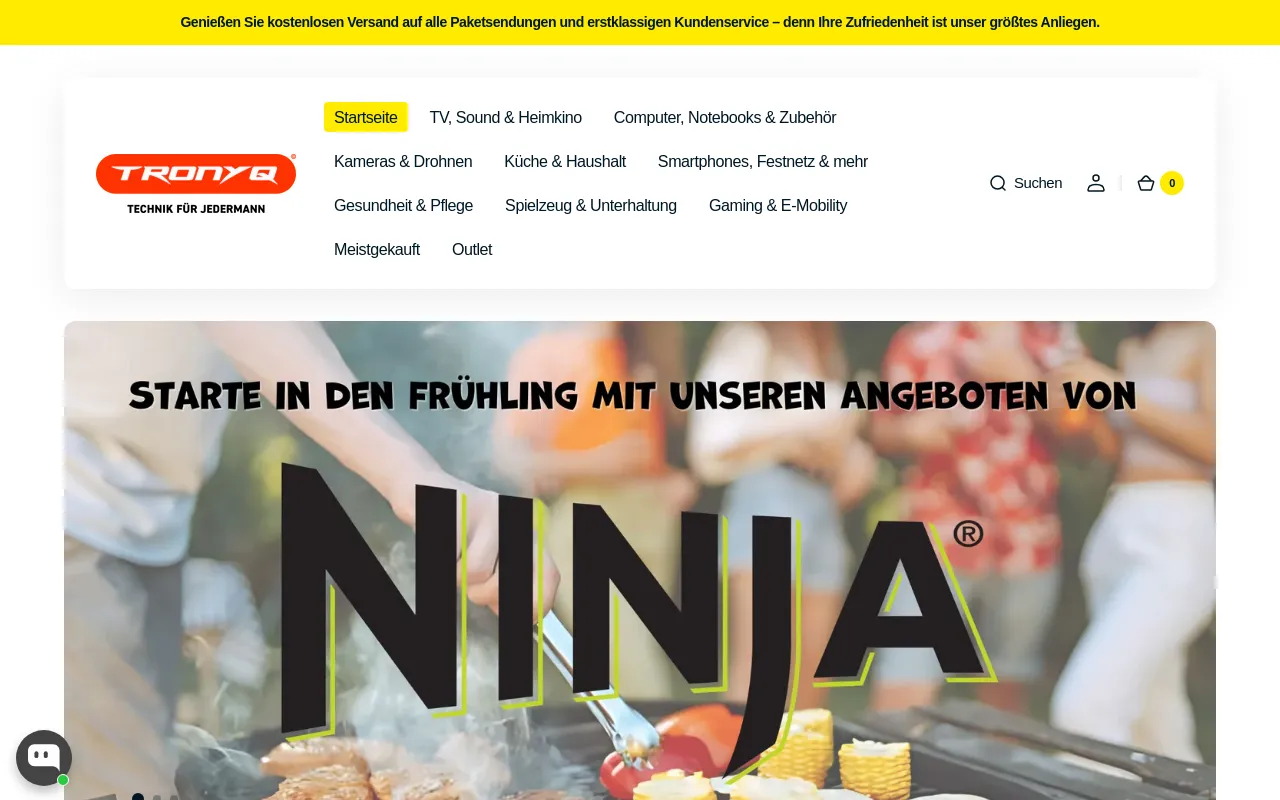This screenshot has height=800, width=1280.
Task: Open Gesundheit & Pflege category
Action: [403, 205]
